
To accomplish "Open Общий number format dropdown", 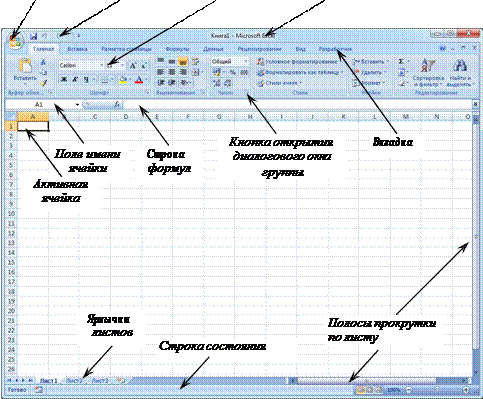I will (246, 61).
